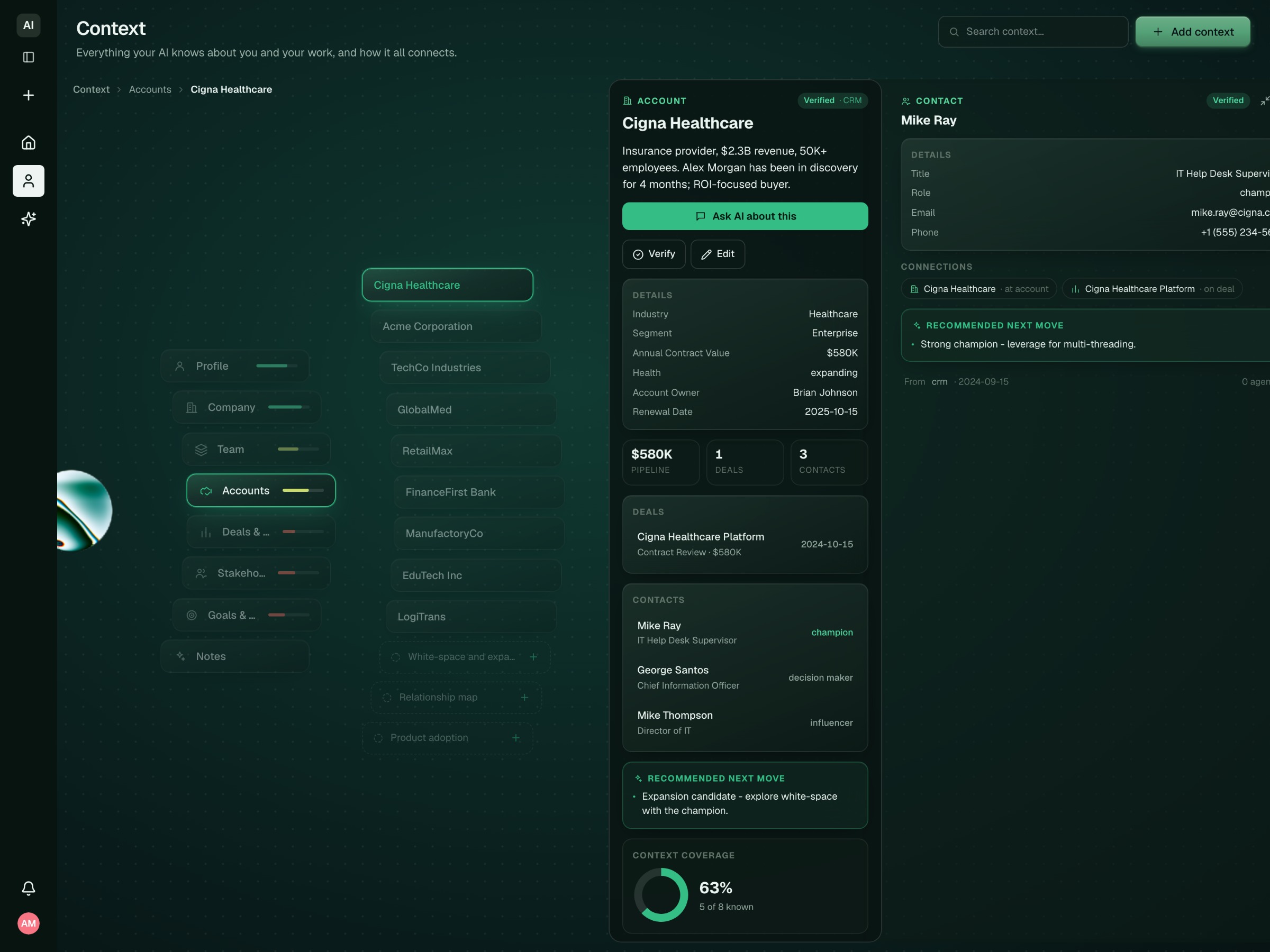
Task: Open George Santos contact row
Action: click(x=745, y=678)
